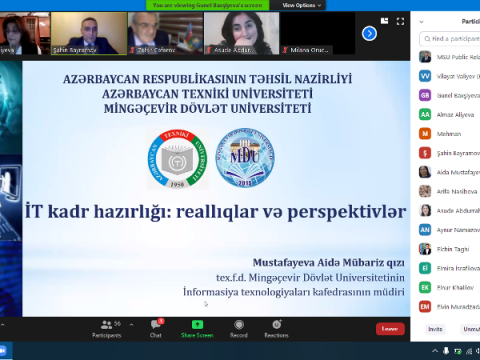Click the Eİ avatar of Elmira İsrafilova

[425, 268]
